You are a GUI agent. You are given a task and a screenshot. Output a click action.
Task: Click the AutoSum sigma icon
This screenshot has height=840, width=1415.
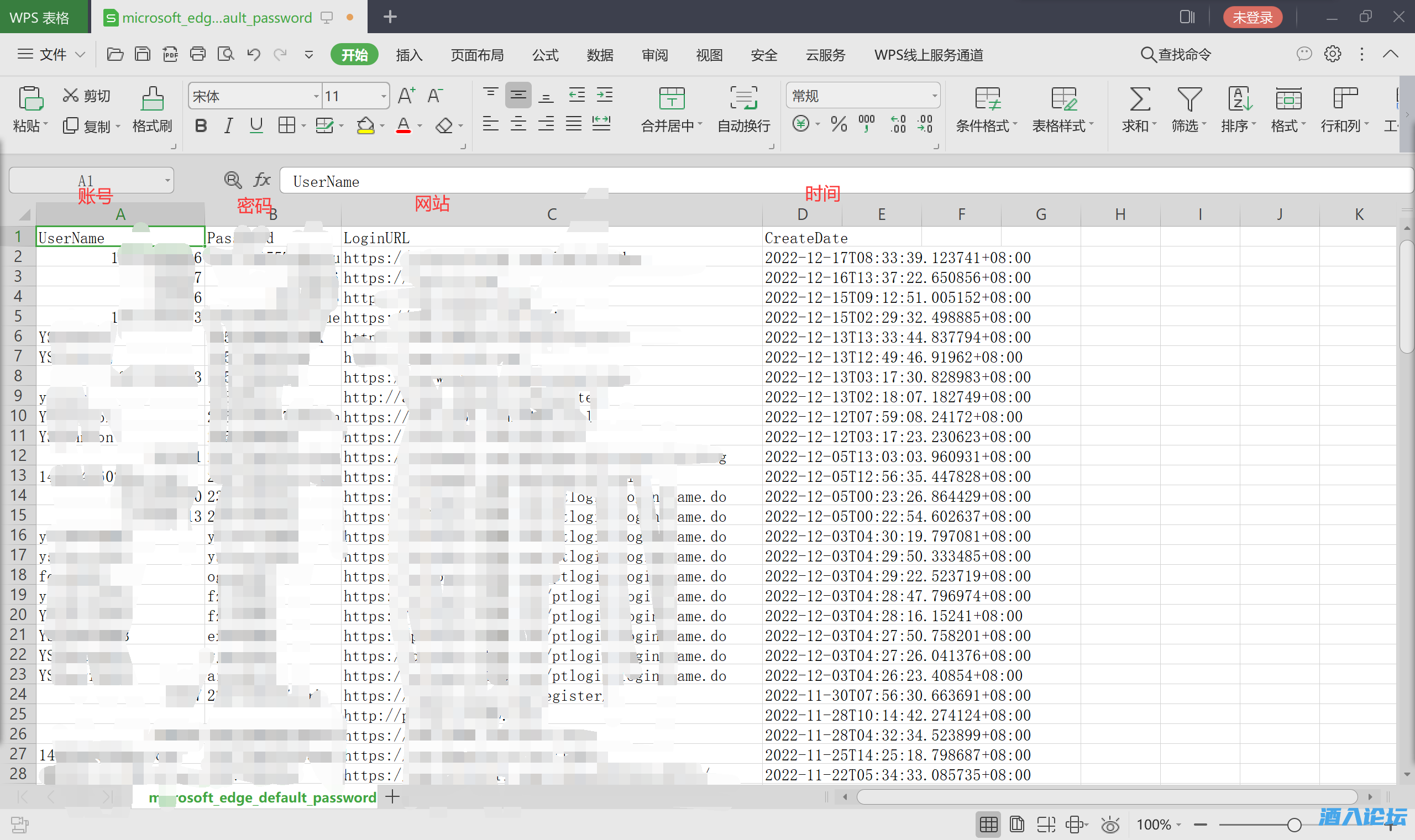pyautogui.click(x=1139, y=98)
